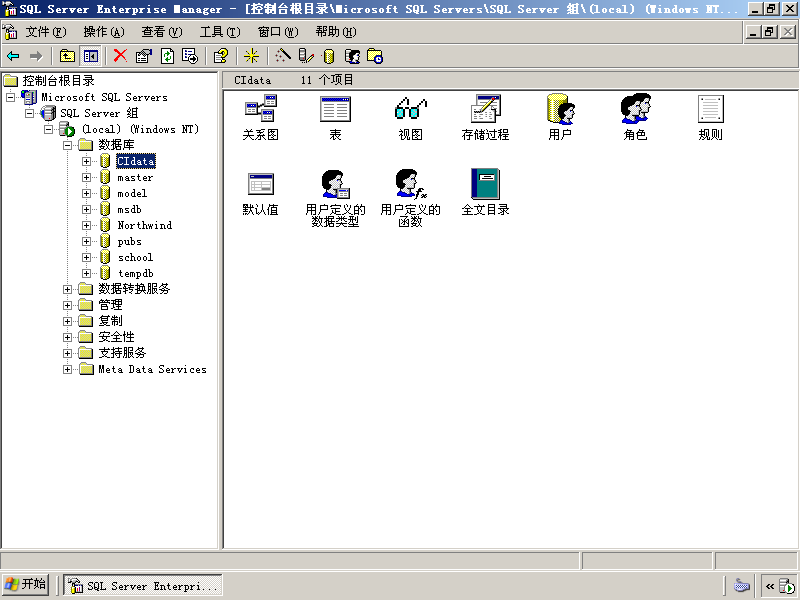Screen dimensions: 800x600
Task: Select the tempdb database
Action: click(136, 273)
